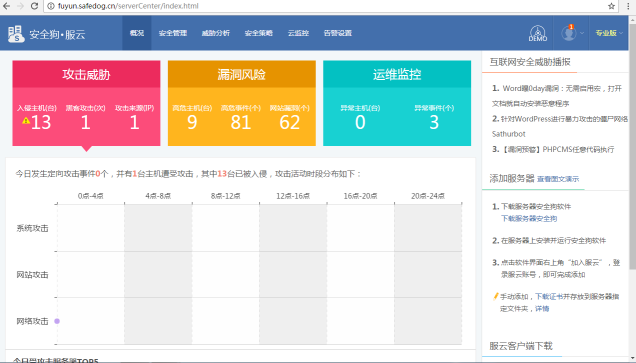636x363 pixels.
Task: Click the 12点-16点 time column header
Action: point(293,196)
